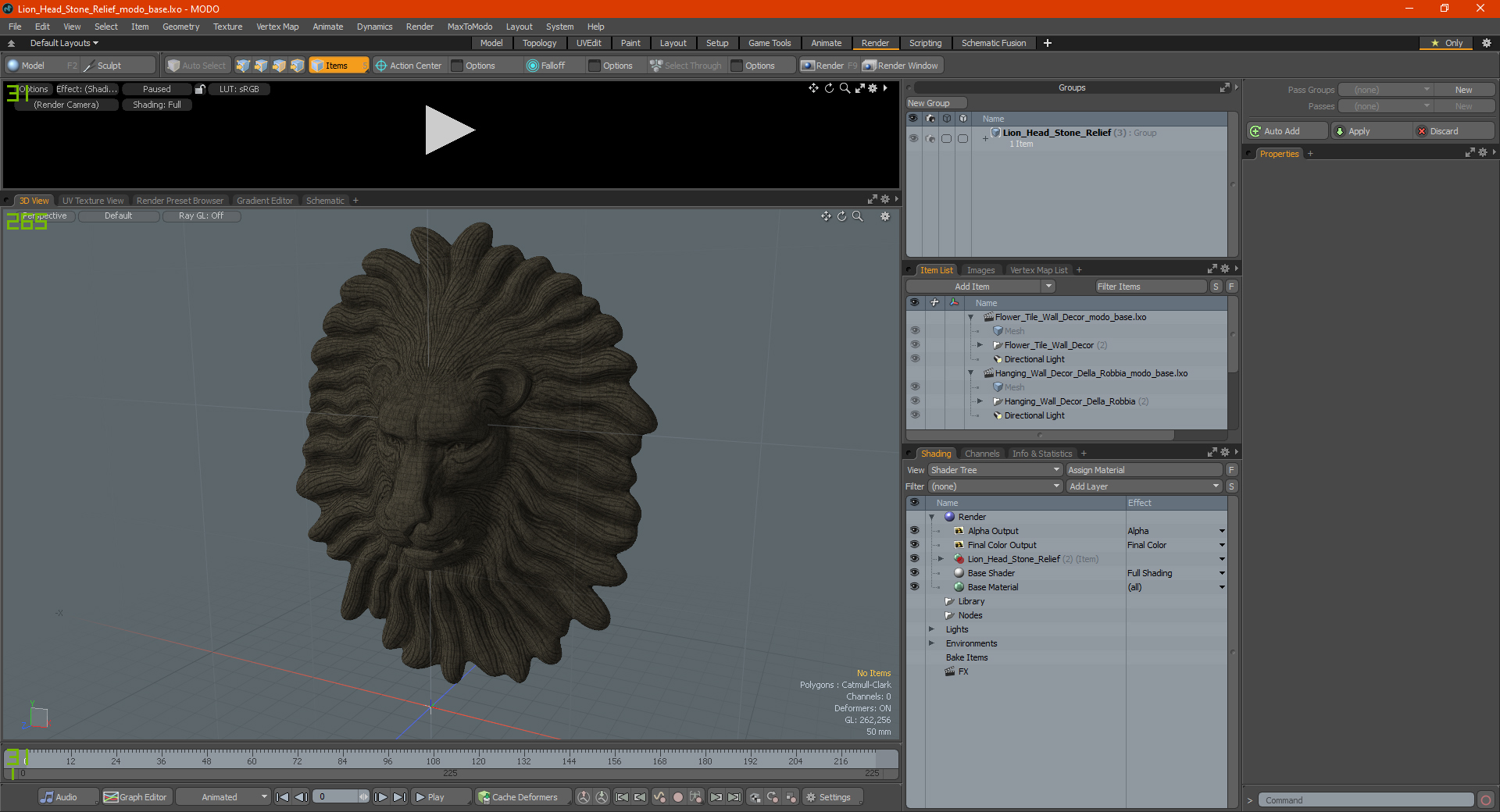Click pan move icon in 3D viewport
Image resolution: width=1500 pixels, height=812 pixels.
pos(826,216)
